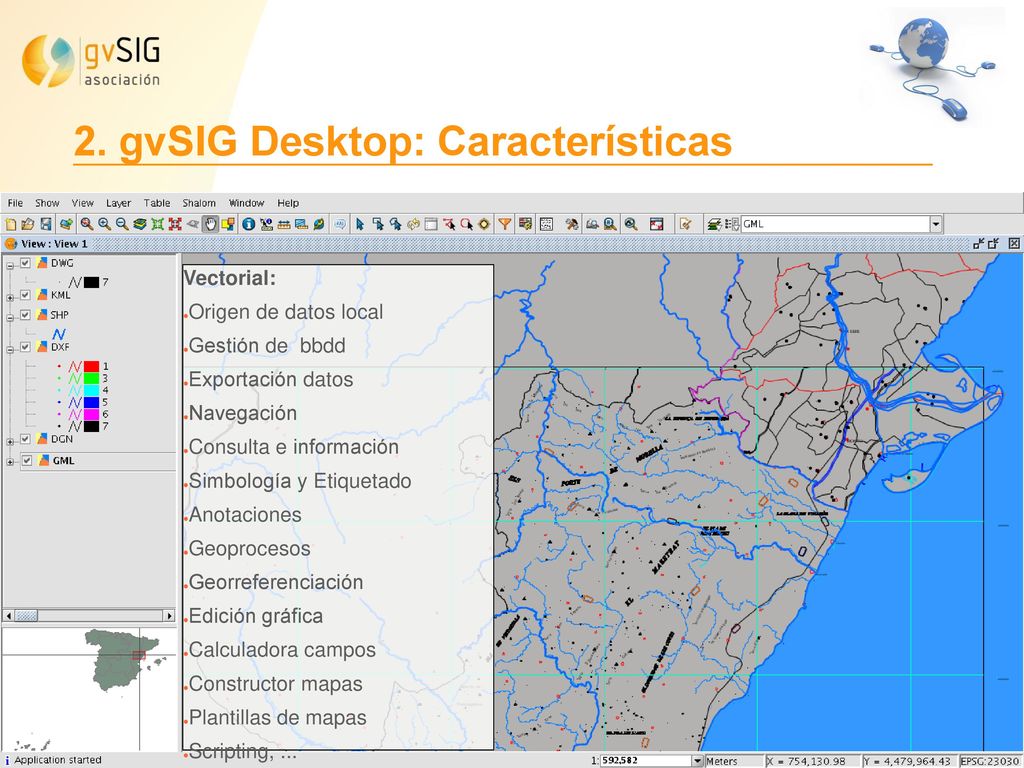1024x768 pixels.
Task: Select the GML layer name in tree
Action: pyautogui.click(x=63, y=460)
